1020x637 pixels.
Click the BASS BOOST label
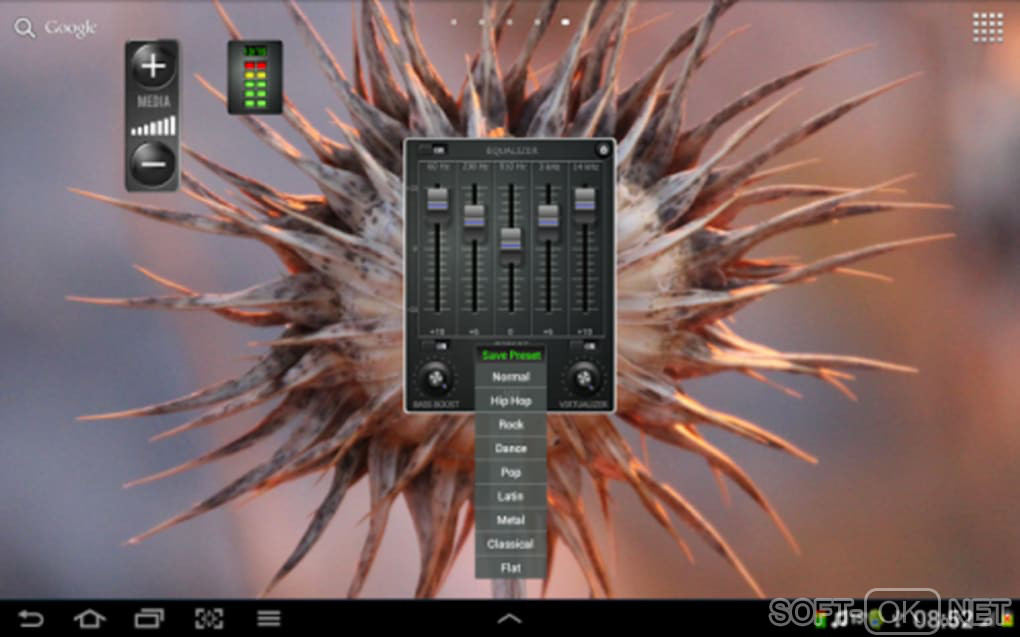click(436, 404)
